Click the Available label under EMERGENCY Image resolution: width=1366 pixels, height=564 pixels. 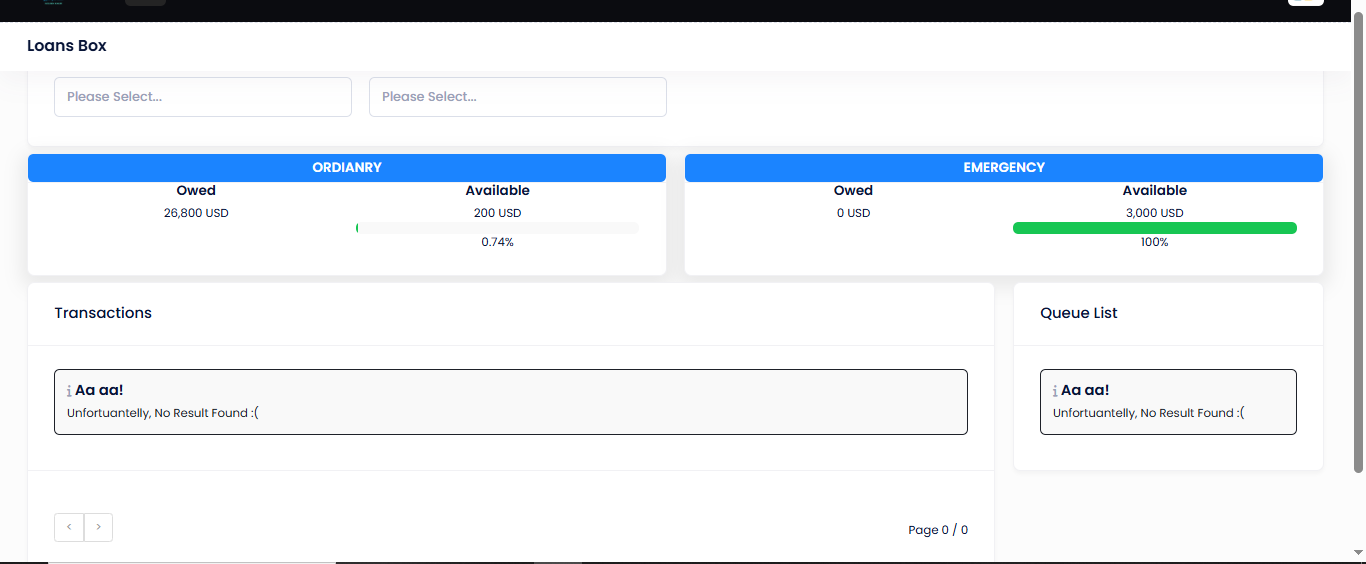coord(1155,190)
